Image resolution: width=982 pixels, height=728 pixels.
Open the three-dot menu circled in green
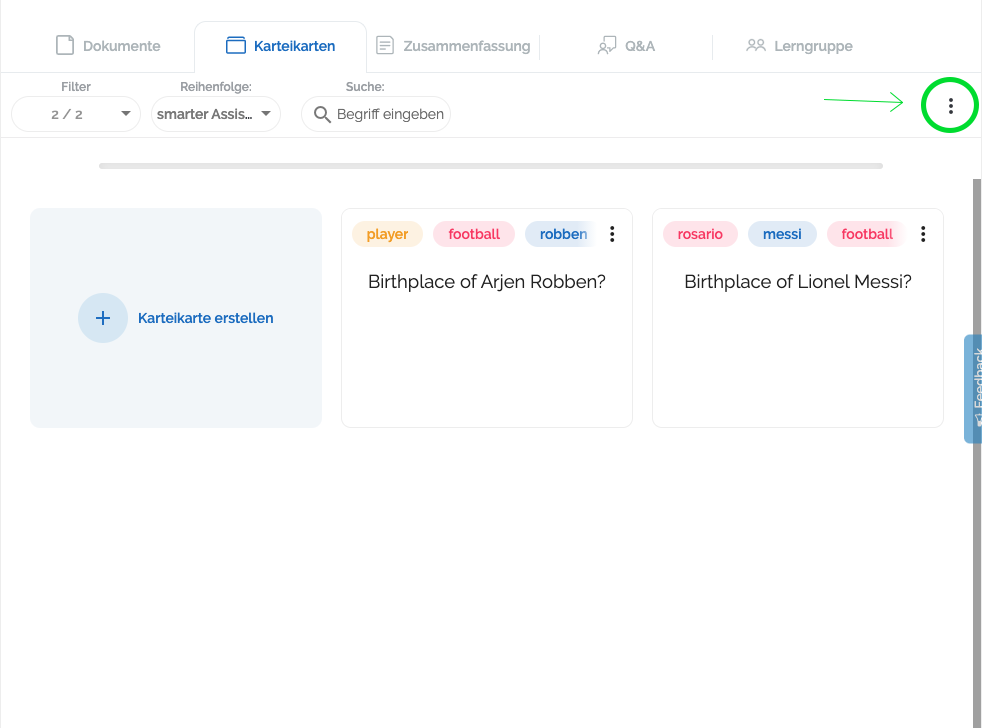[x=950, y=105]
